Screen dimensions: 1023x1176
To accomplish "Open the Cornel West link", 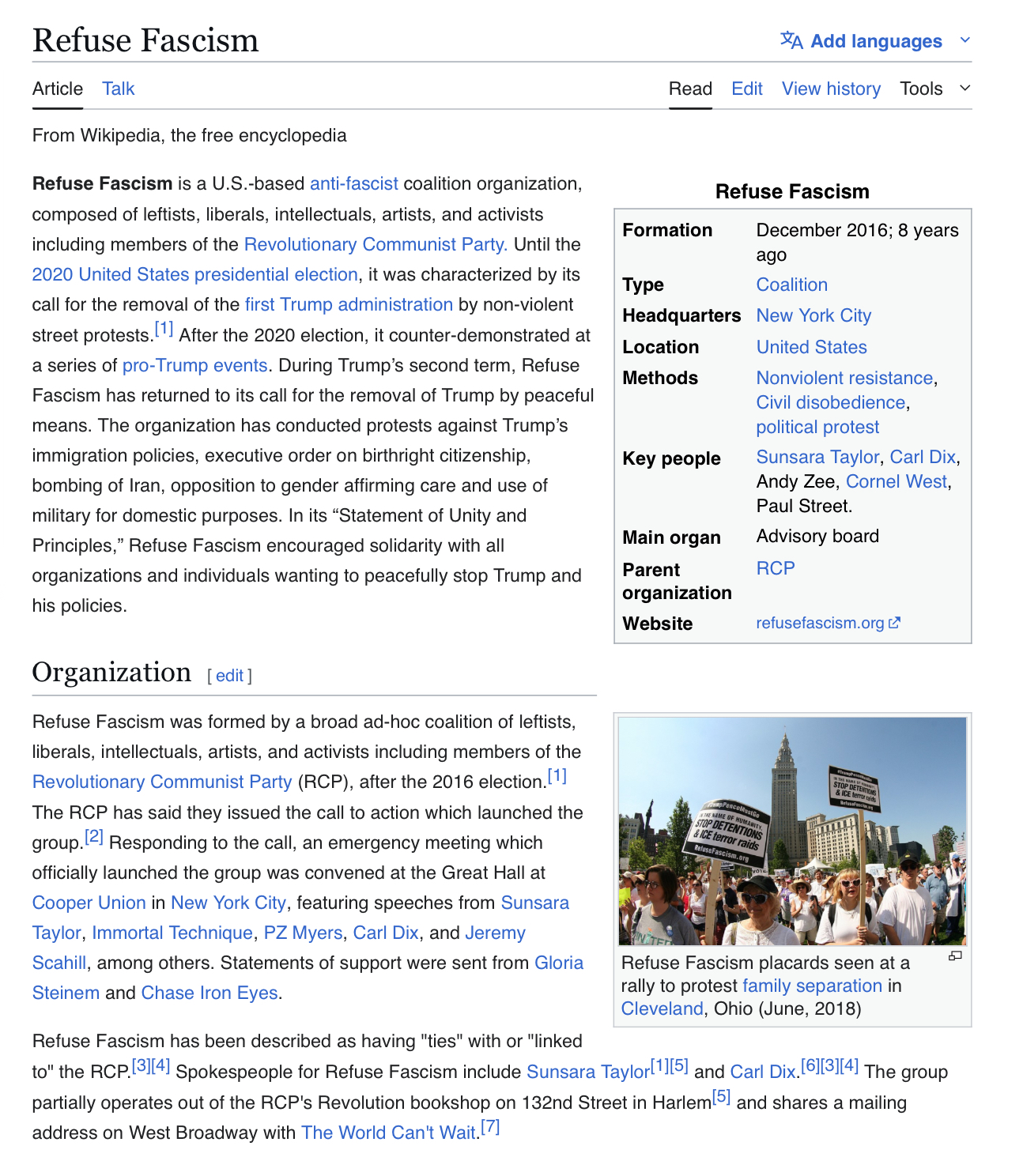I will (896, 481).
